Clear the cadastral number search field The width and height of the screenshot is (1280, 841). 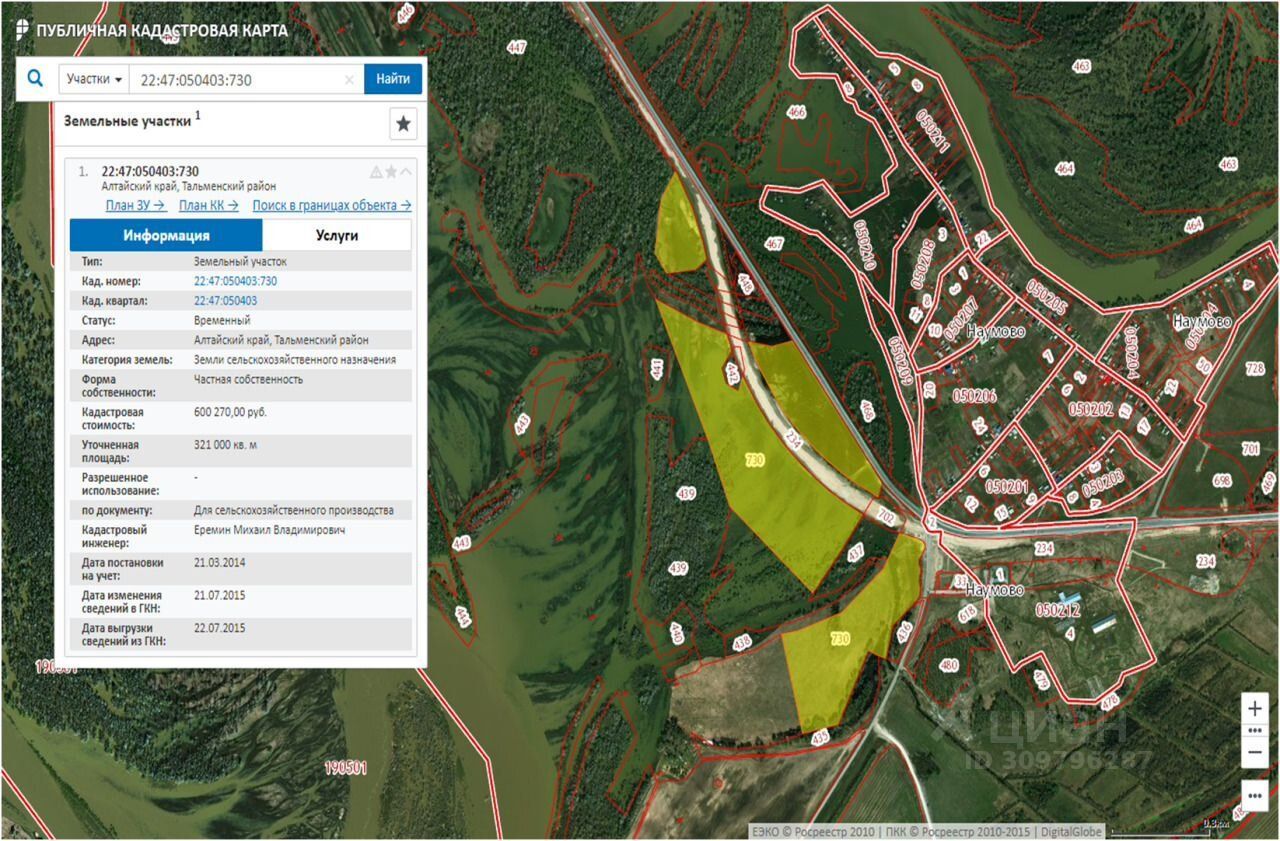click(349, 80)
